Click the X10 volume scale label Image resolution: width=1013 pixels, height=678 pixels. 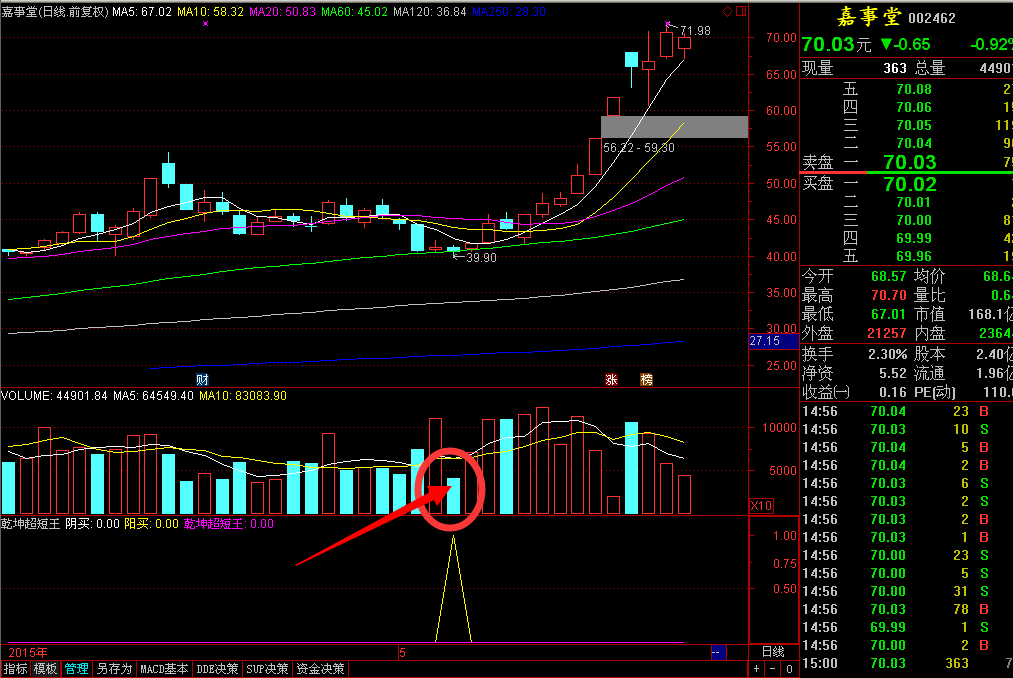pyautogui.click(x=761, y=505)
